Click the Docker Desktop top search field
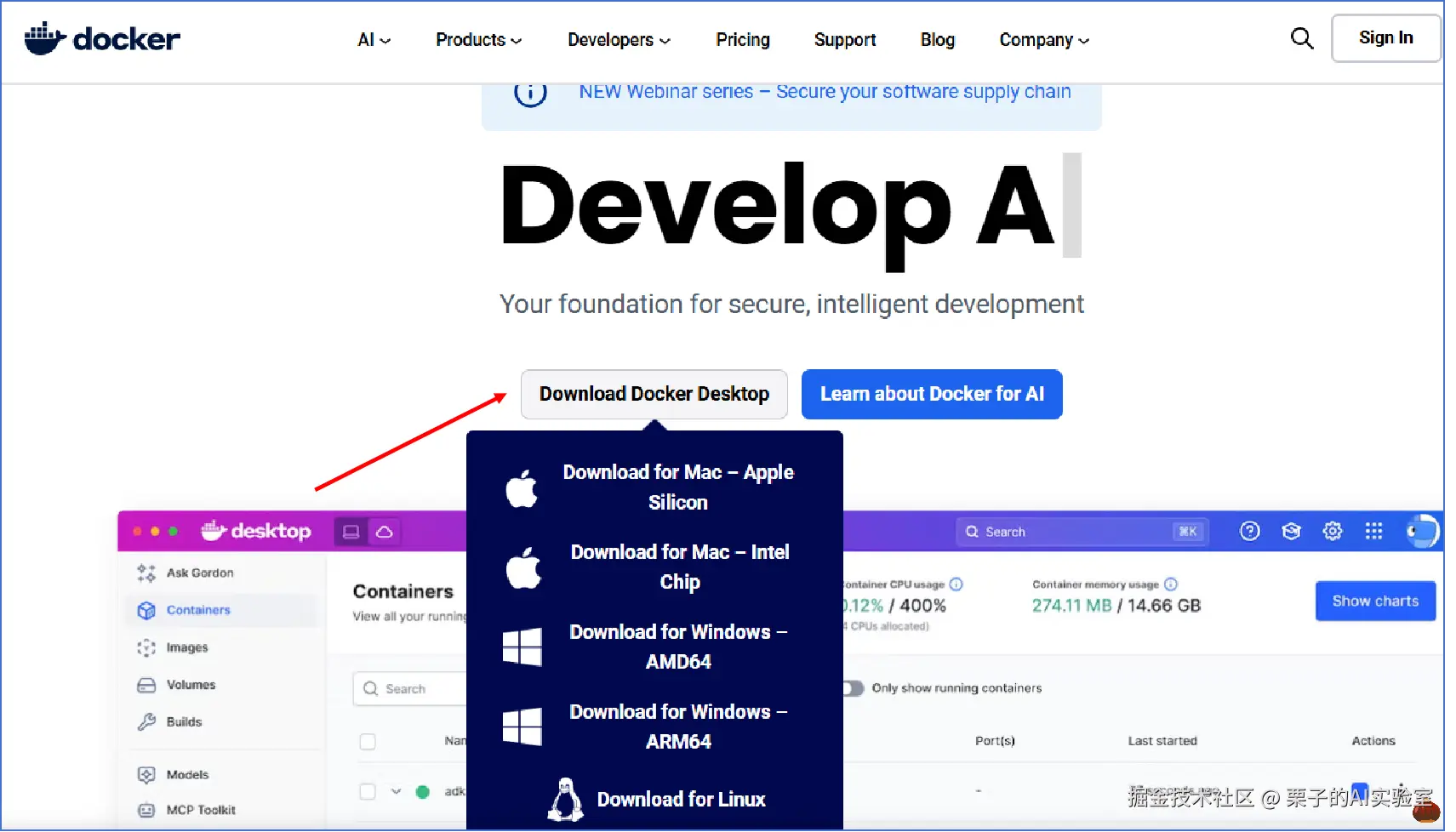This screenshot has height=832, width=1456. 1081,532
